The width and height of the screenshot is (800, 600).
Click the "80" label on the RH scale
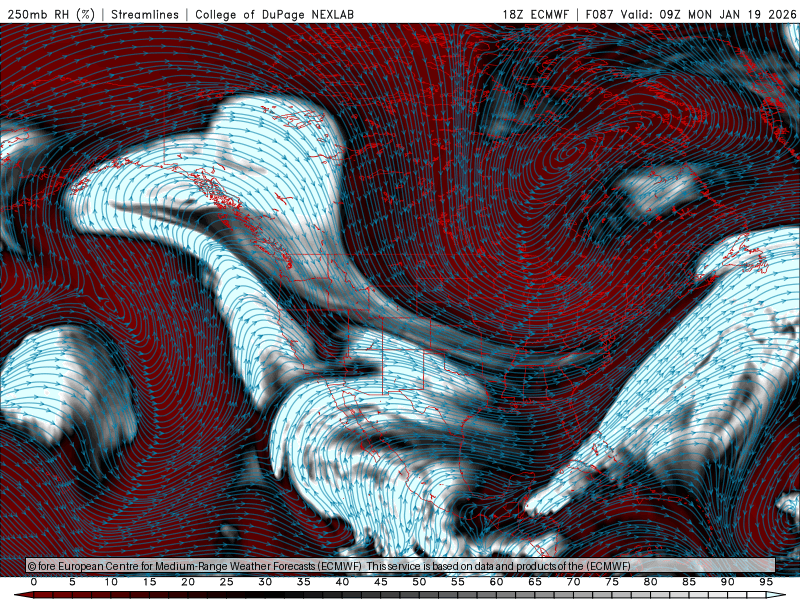650,582
